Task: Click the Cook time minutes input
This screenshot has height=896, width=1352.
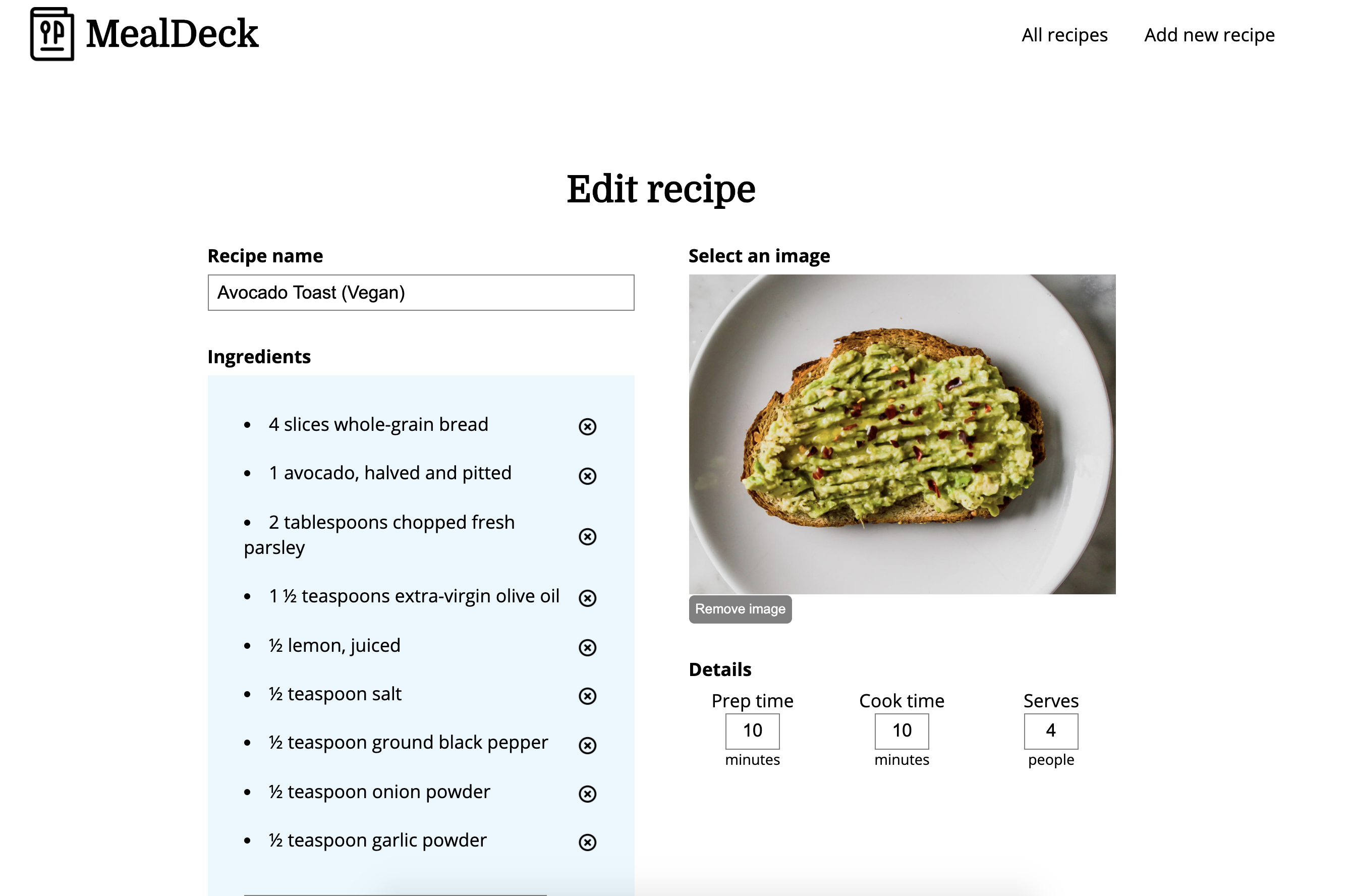Action: tap(901, 731)
